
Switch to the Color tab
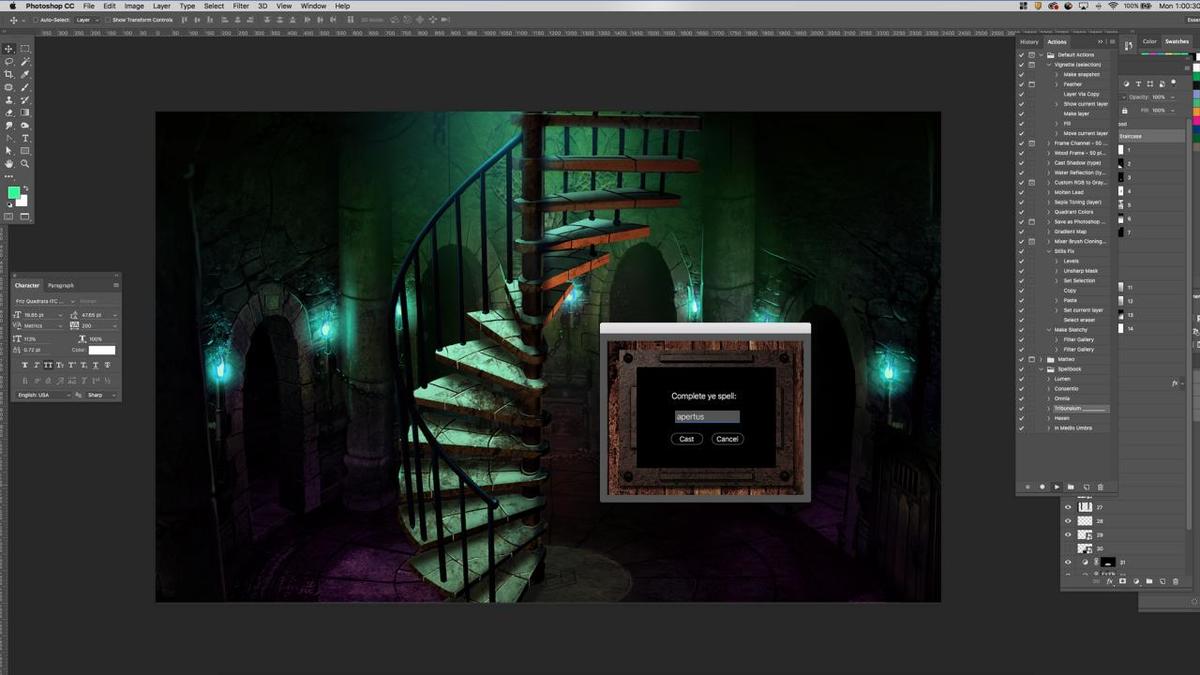(x=1150, y=42)
